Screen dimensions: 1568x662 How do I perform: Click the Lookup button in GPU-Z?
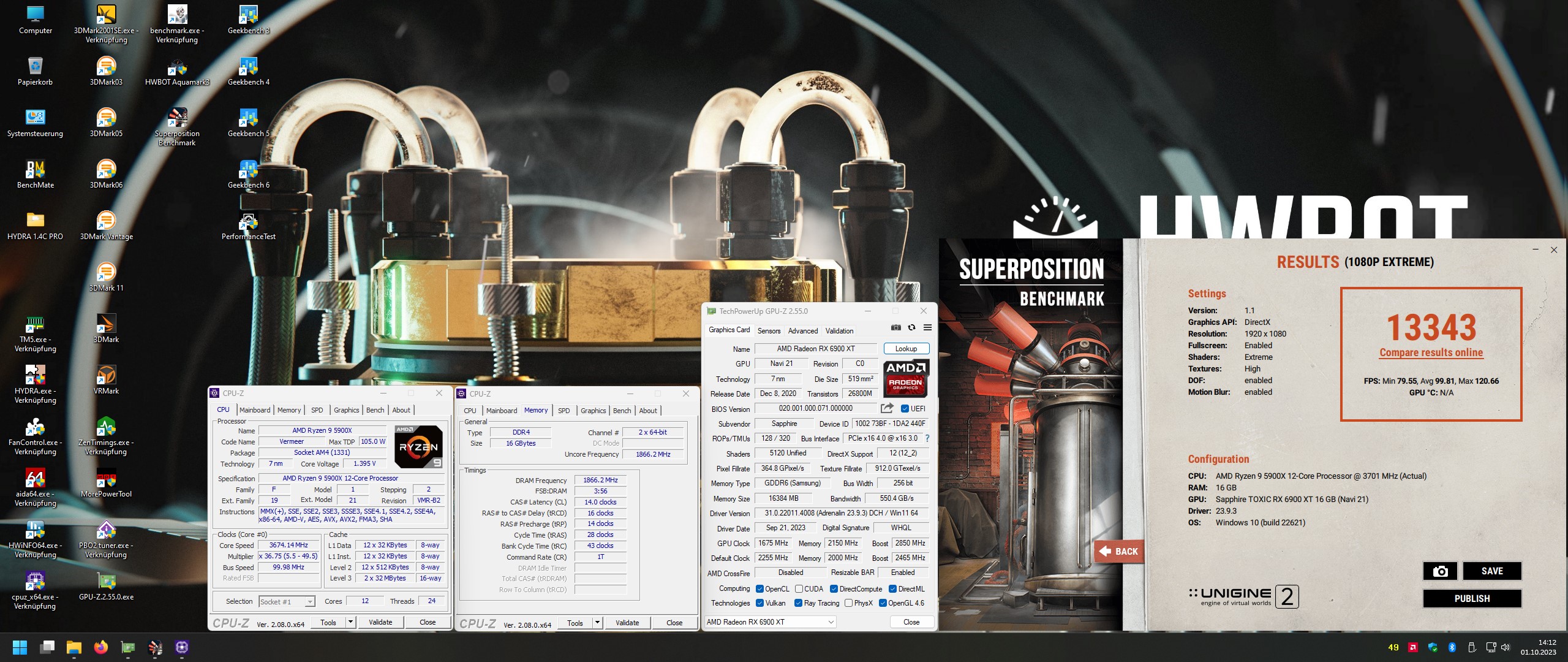(907, 349)
